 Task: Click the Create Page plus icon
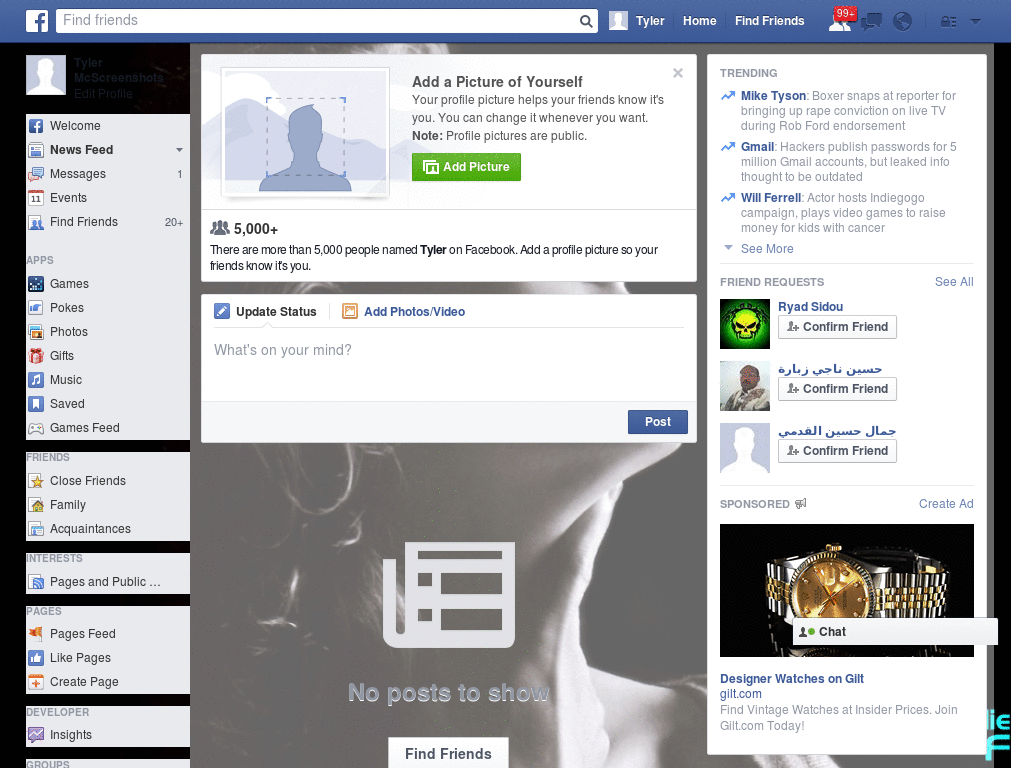click(x=36, y=682)
